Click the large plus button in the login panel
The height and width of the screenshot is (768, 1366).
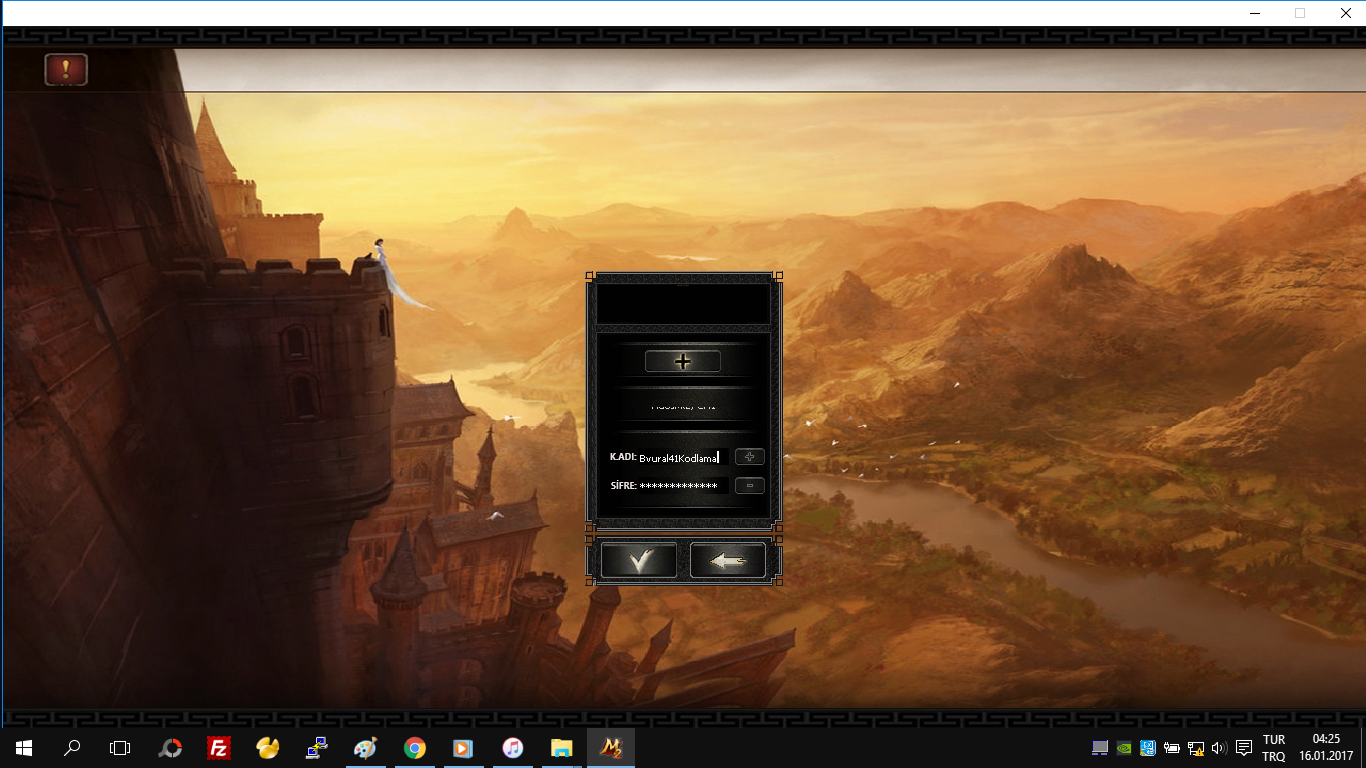pyautogui.click(x=683, y=362)
